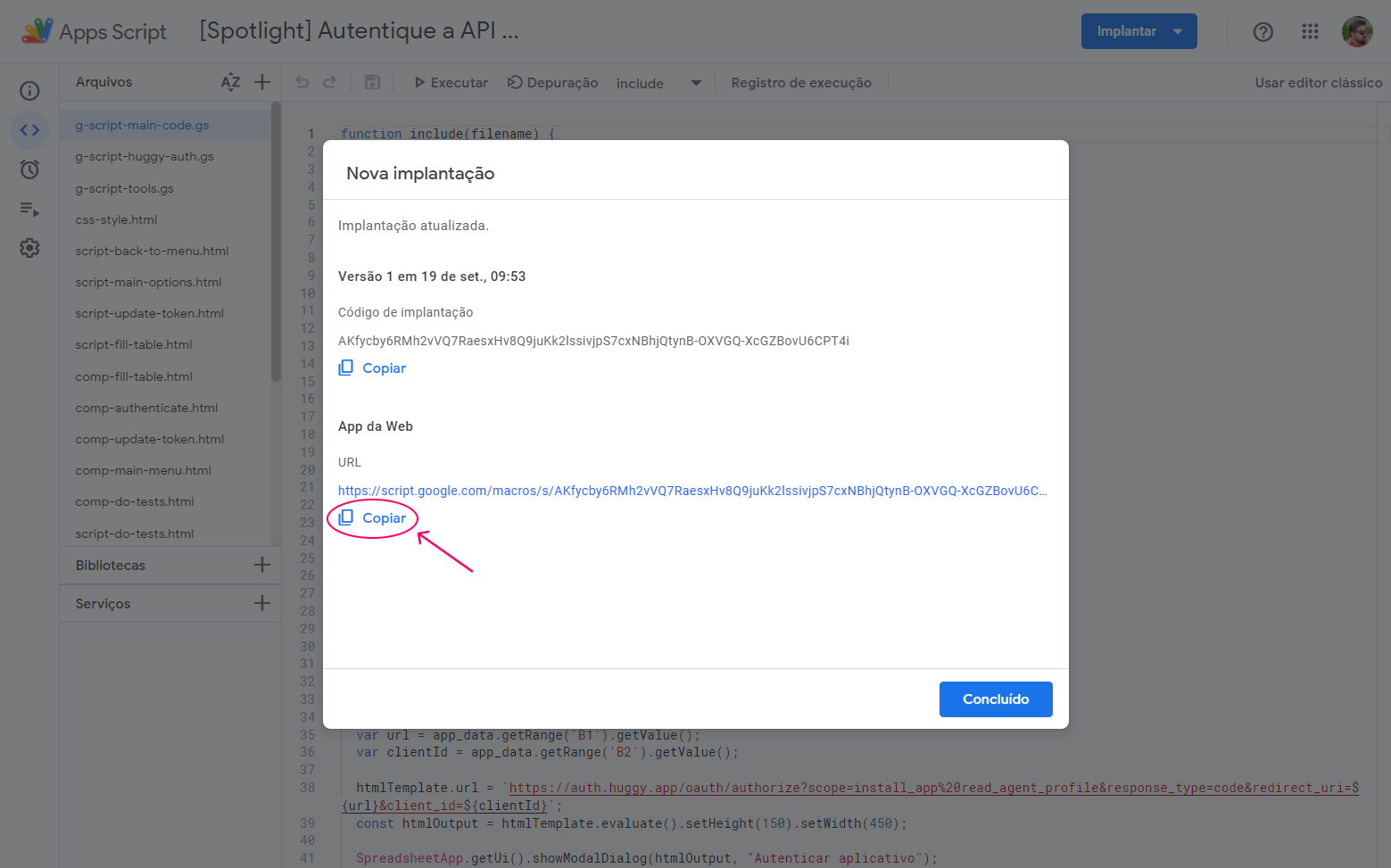Image resolution: width=1391 pixels, height=868 pixels.
Task: Open the script.google.com macros URL link
Action: [x=692, y=491]
